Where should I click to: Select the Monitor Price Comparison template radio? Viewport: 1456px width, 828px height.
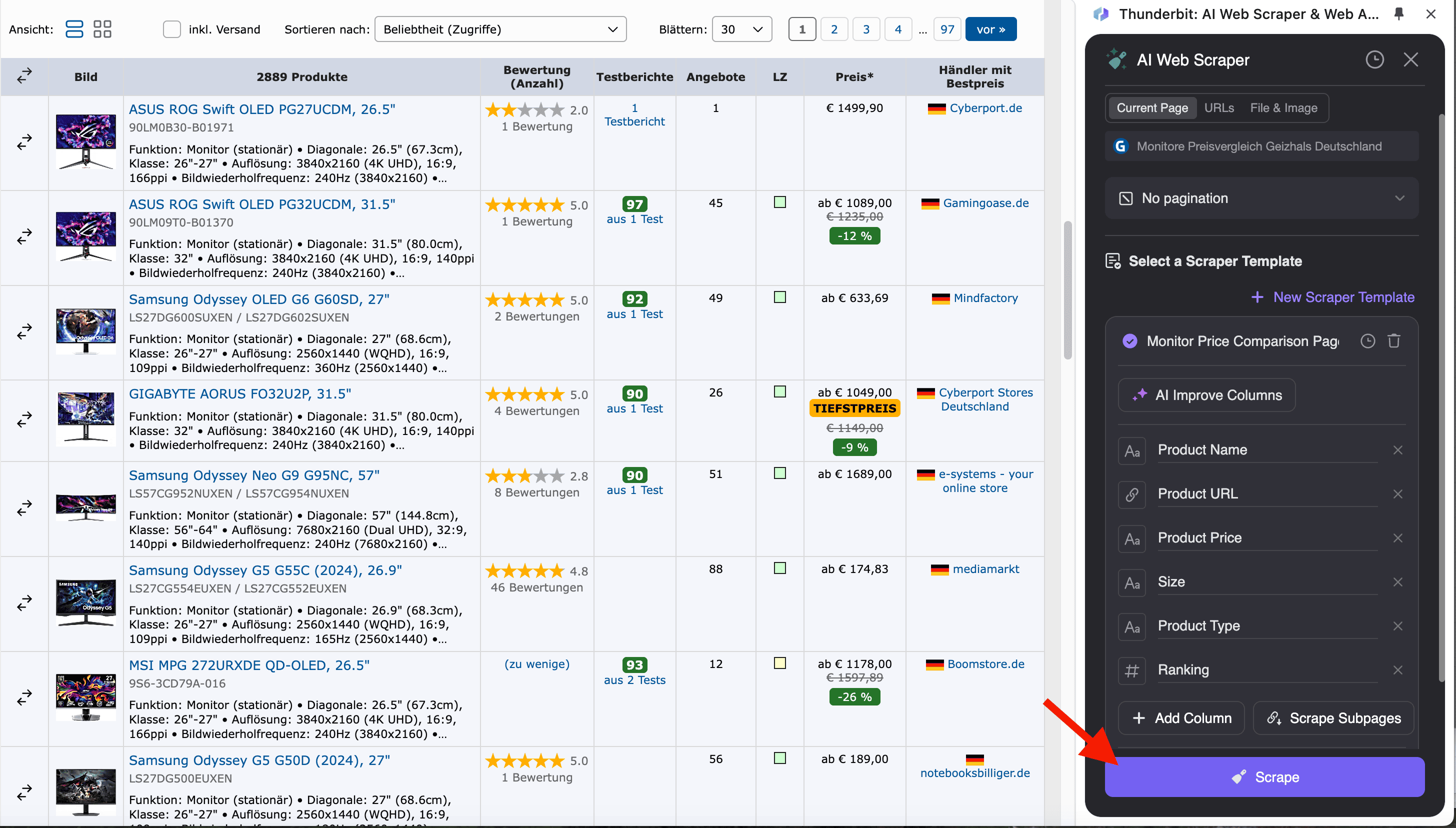(1129, 341)
